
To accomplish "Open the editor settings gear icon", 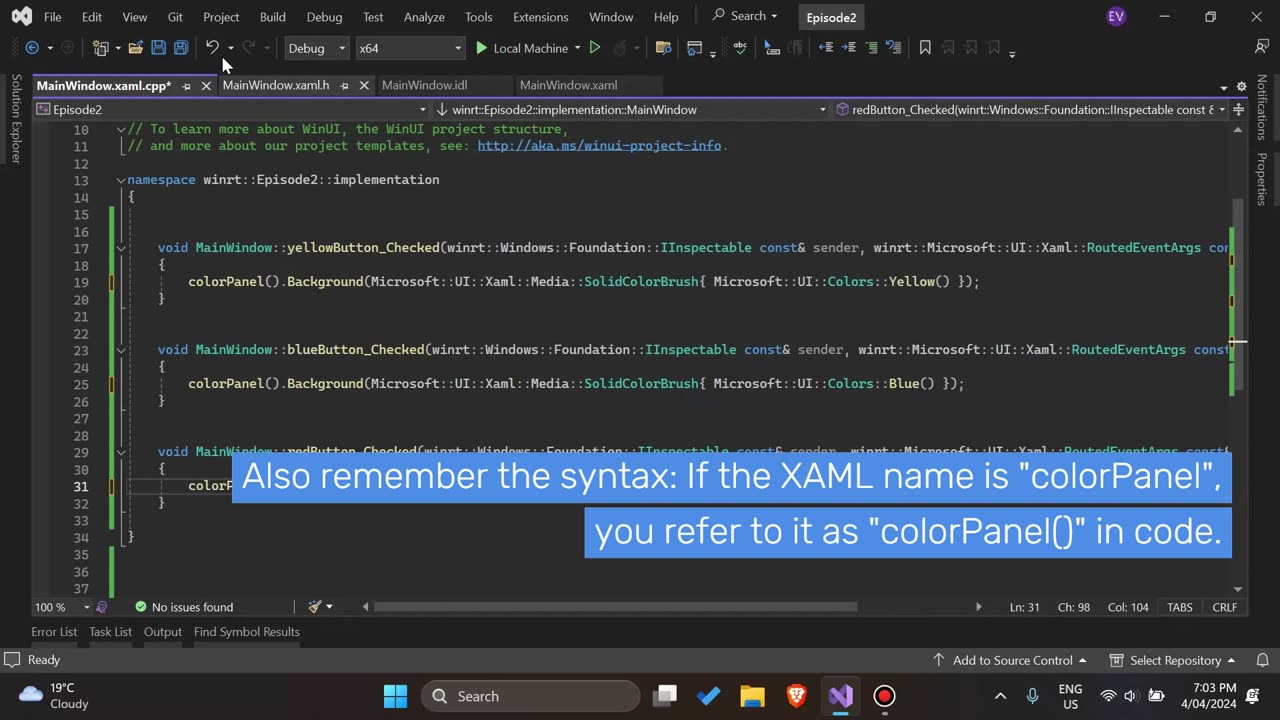I will point(1242,86).
